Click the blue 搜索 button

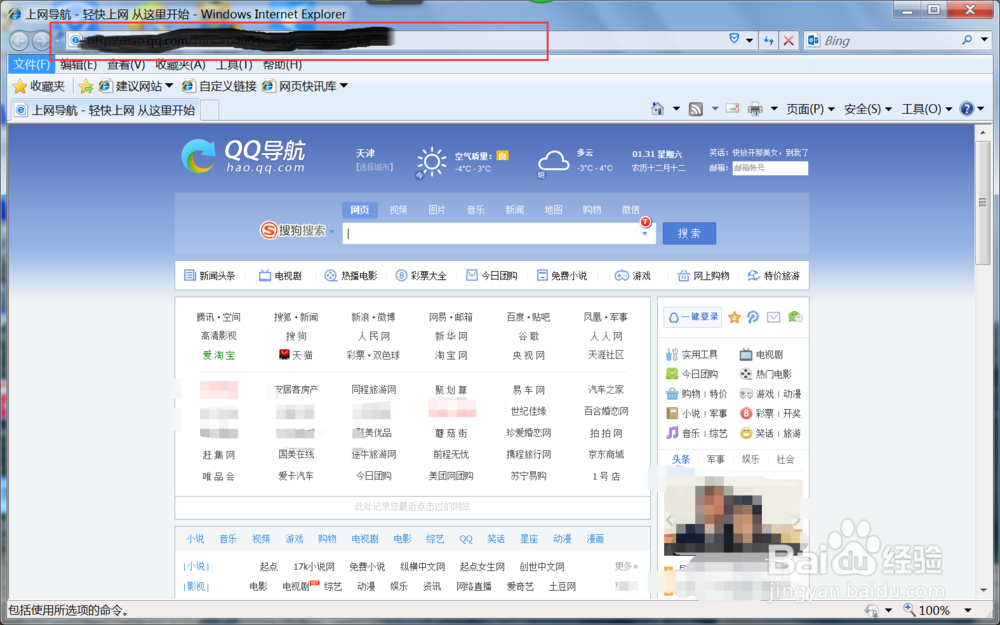click(689, 233)
